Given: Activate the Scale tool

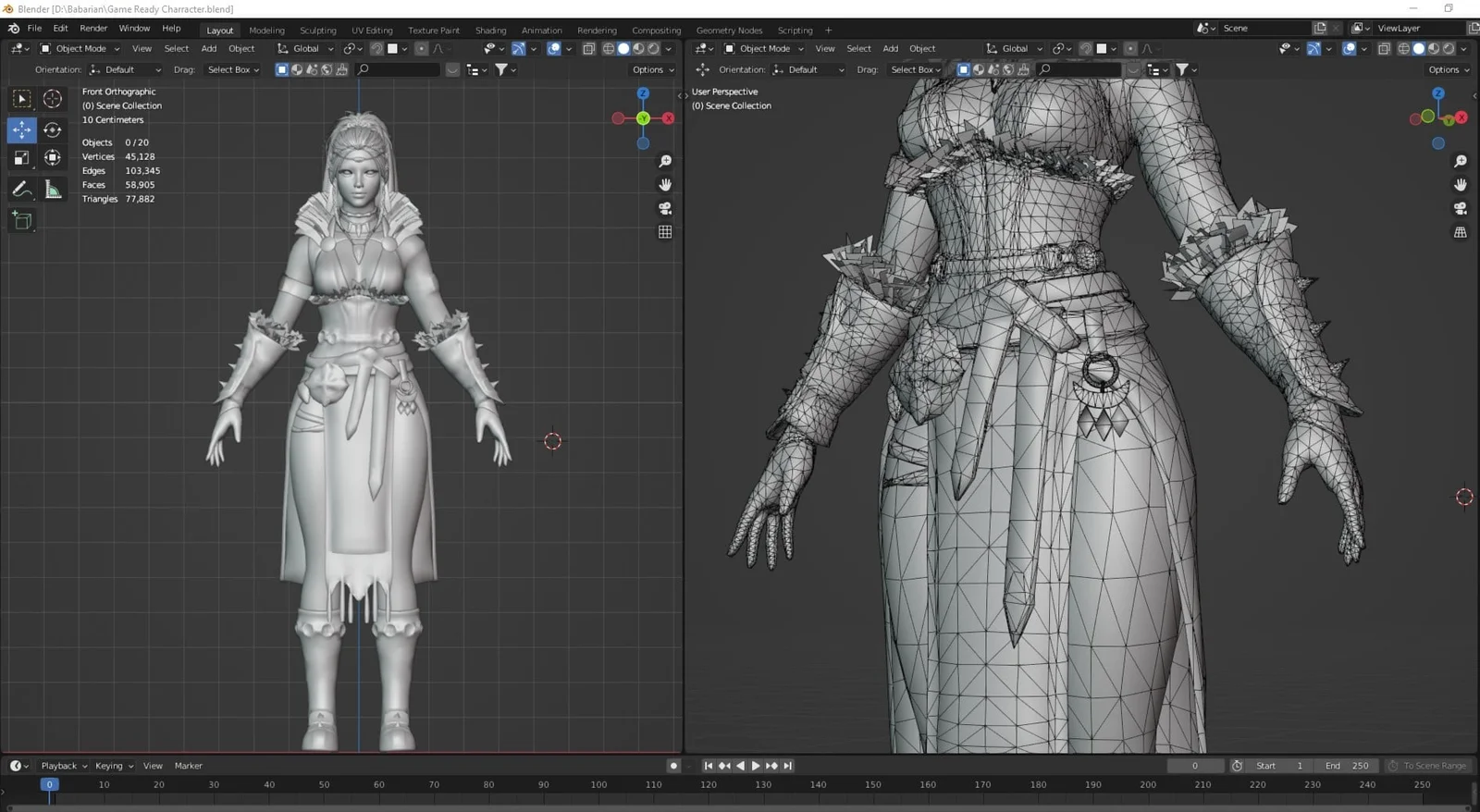Looking at the screenshot, I should point(22,158).
